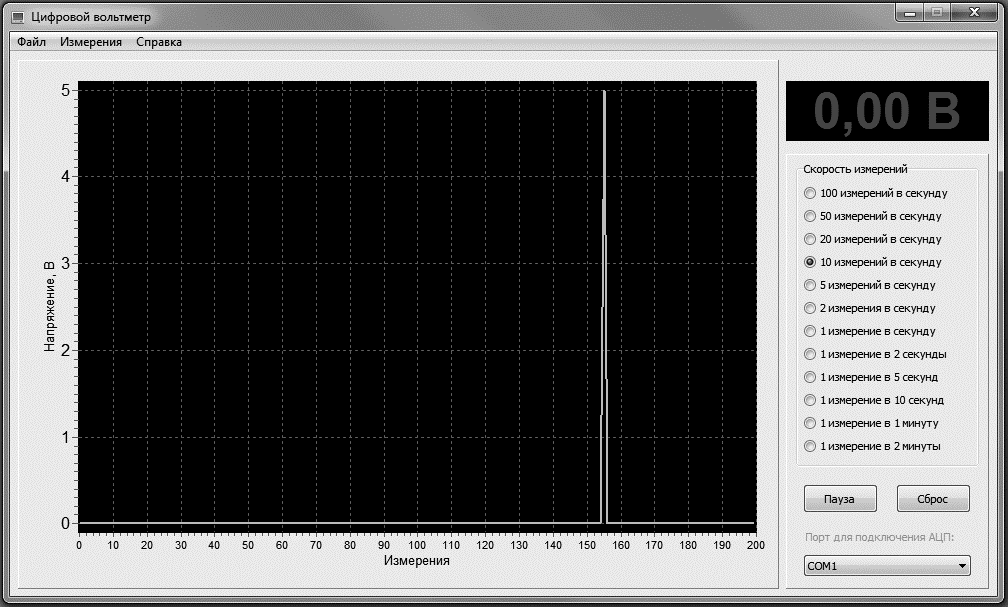Click the 0,00 В voltage display
The image size is (1008, 607).
click(x=887, y=111)
